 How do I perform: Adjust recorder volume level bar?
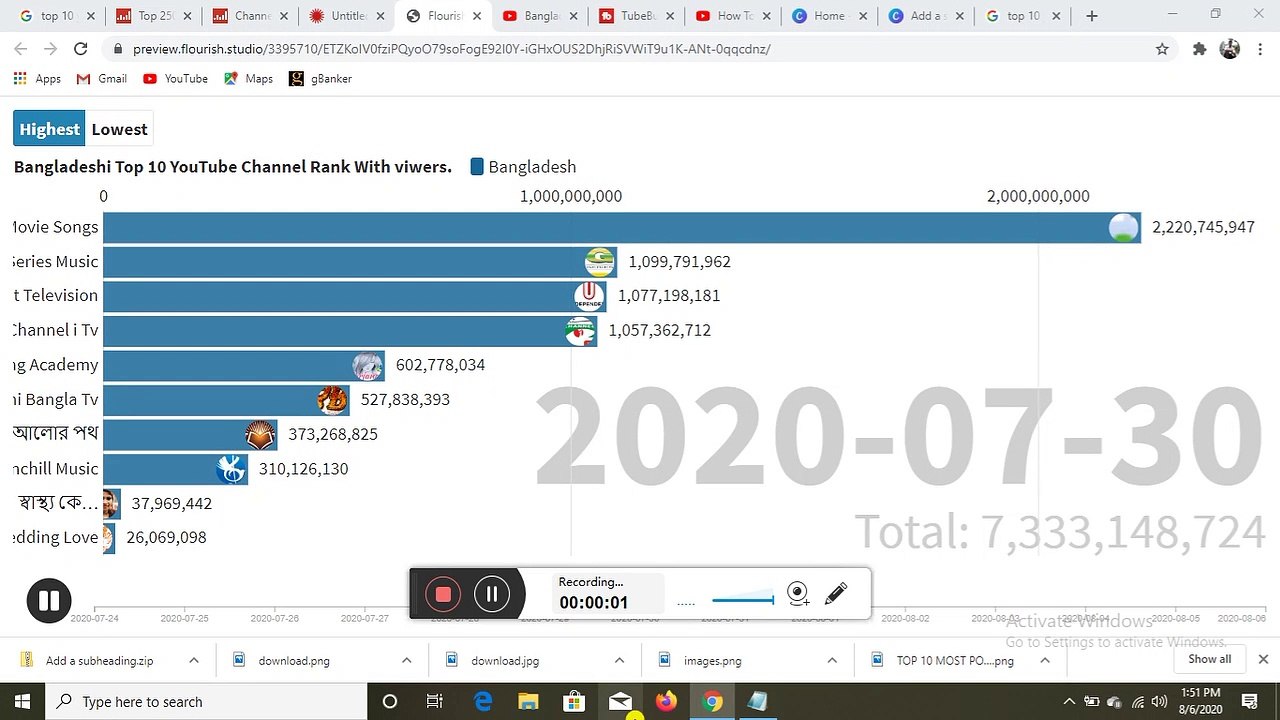pos(743,600)
